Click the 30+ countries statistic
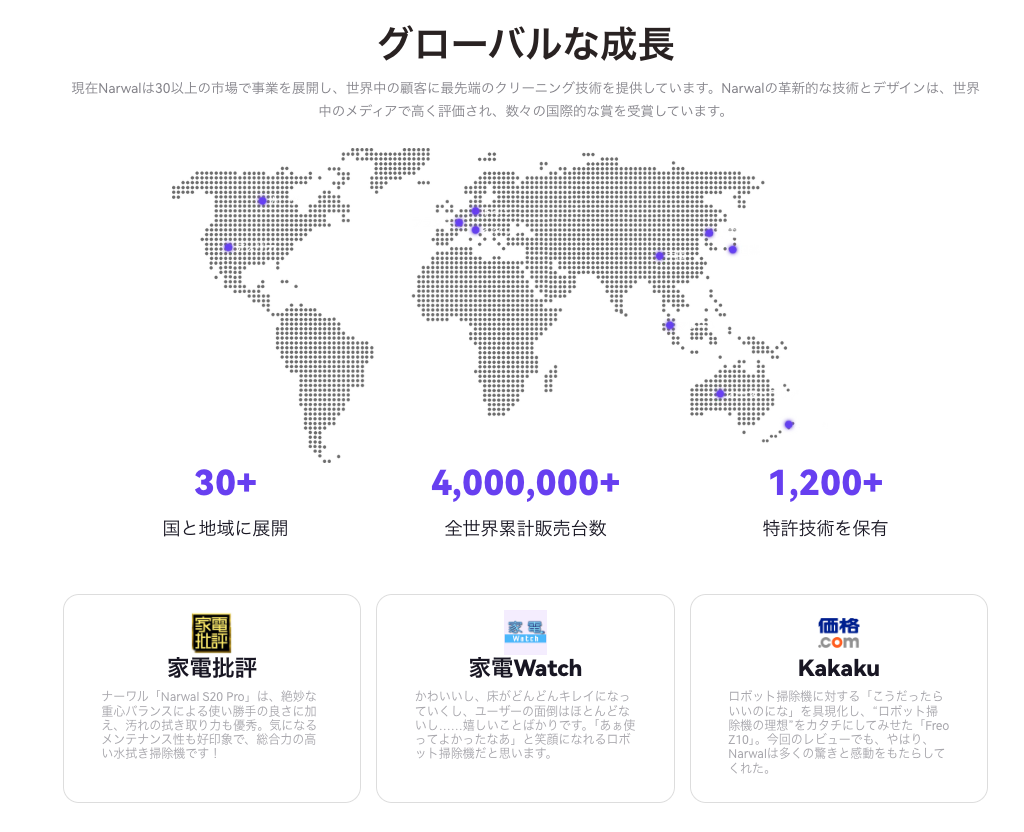The image size is (1024, 832). pyautogui.click(x=225, y=483)
